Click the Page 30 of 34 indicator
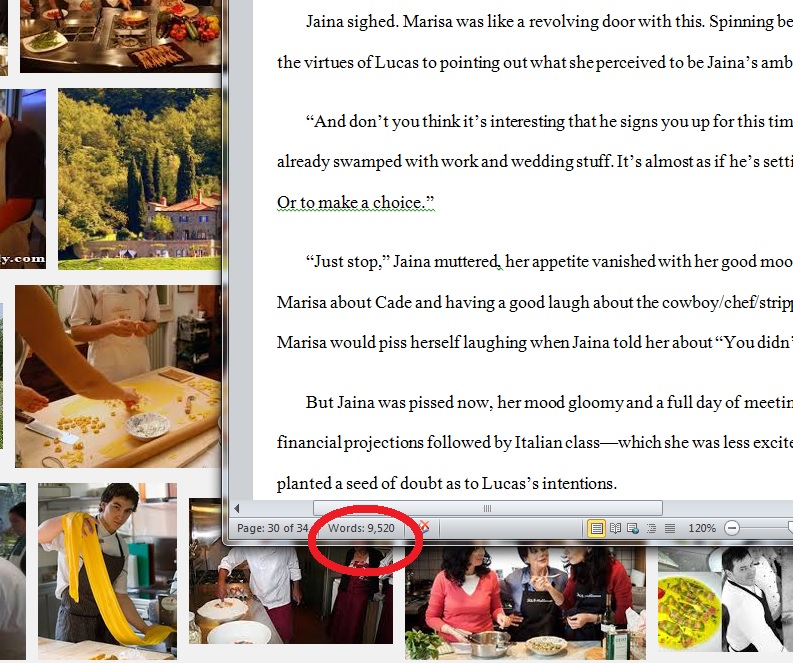Image resolution: width=793 pixels, height=663 pixels. [272, 528]
